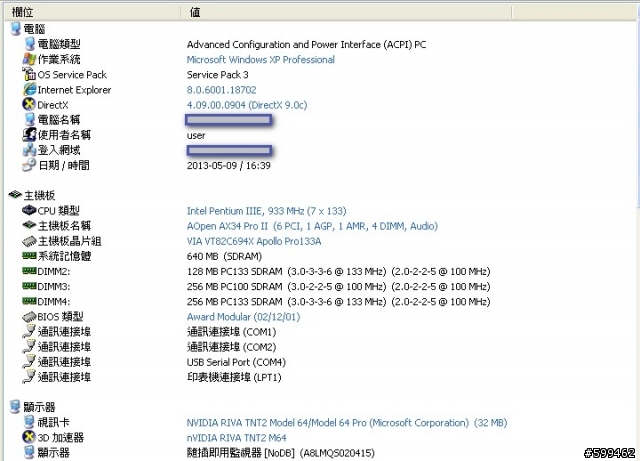Select the 隨插即用監視器 [NoDB] value
The height and width of the screenshot is (461, 640).
coord(280,453)
